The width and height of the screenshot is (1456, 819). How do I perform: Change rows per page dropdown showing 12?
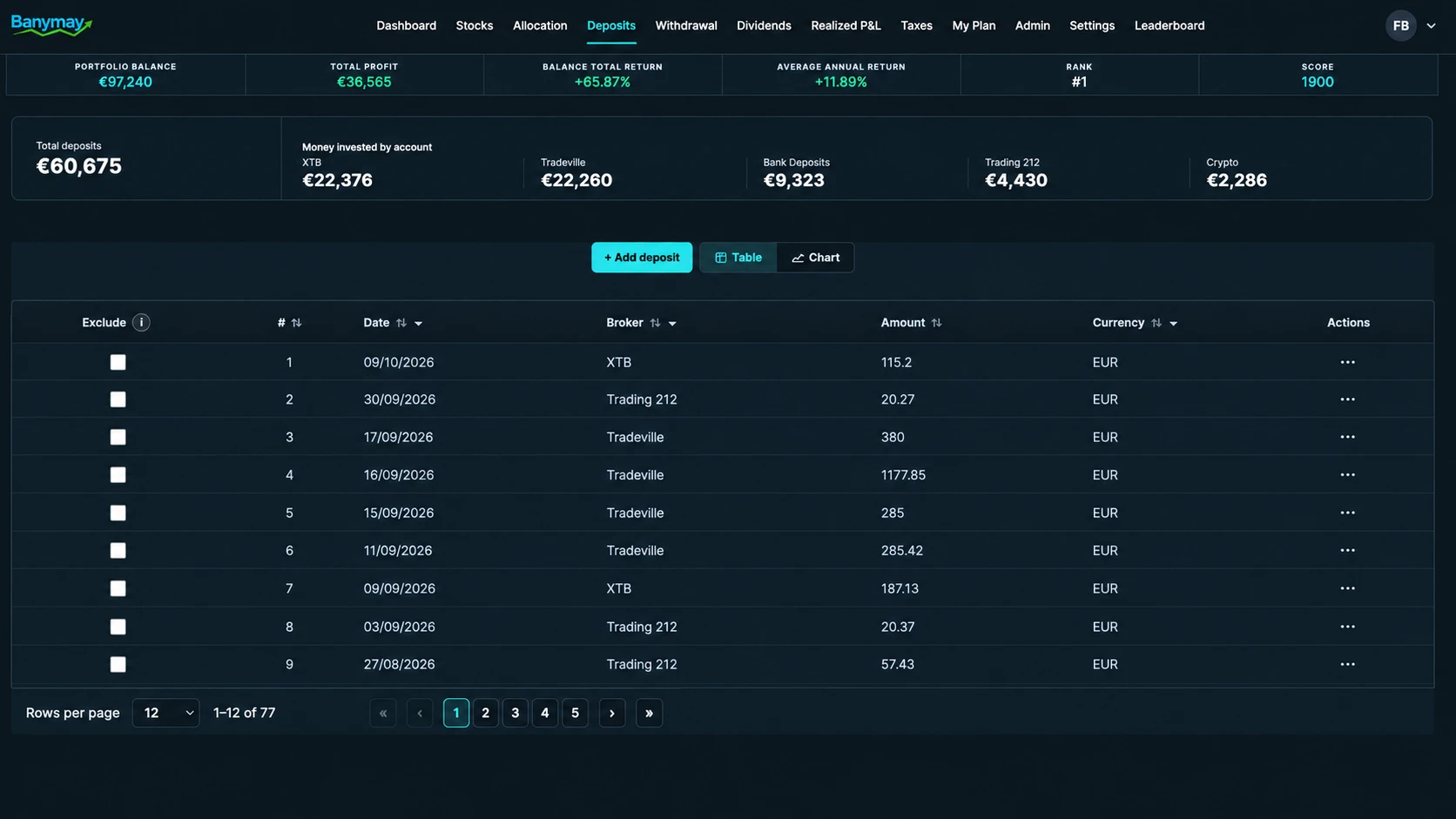point(165,713)
